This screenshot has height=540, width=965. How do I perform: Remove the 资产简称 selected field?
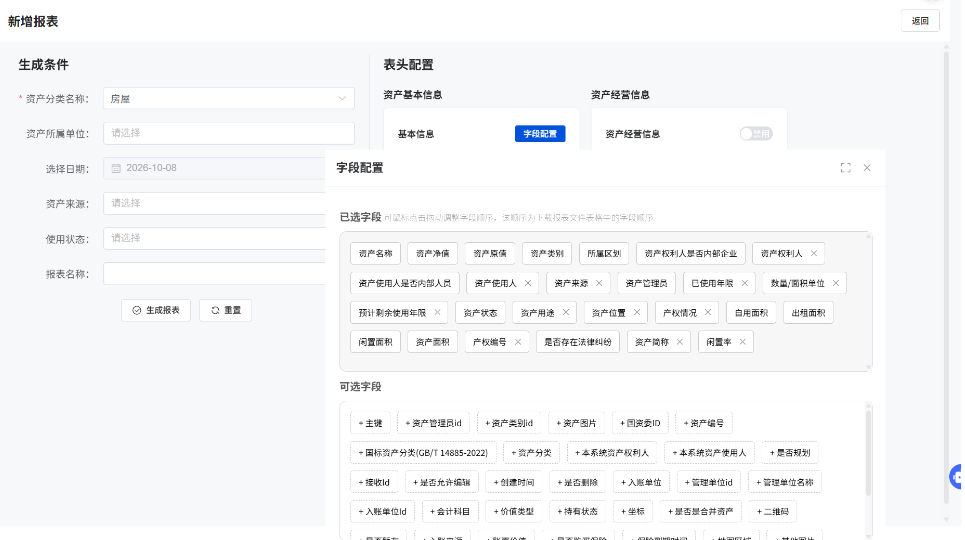click(680, 342)
